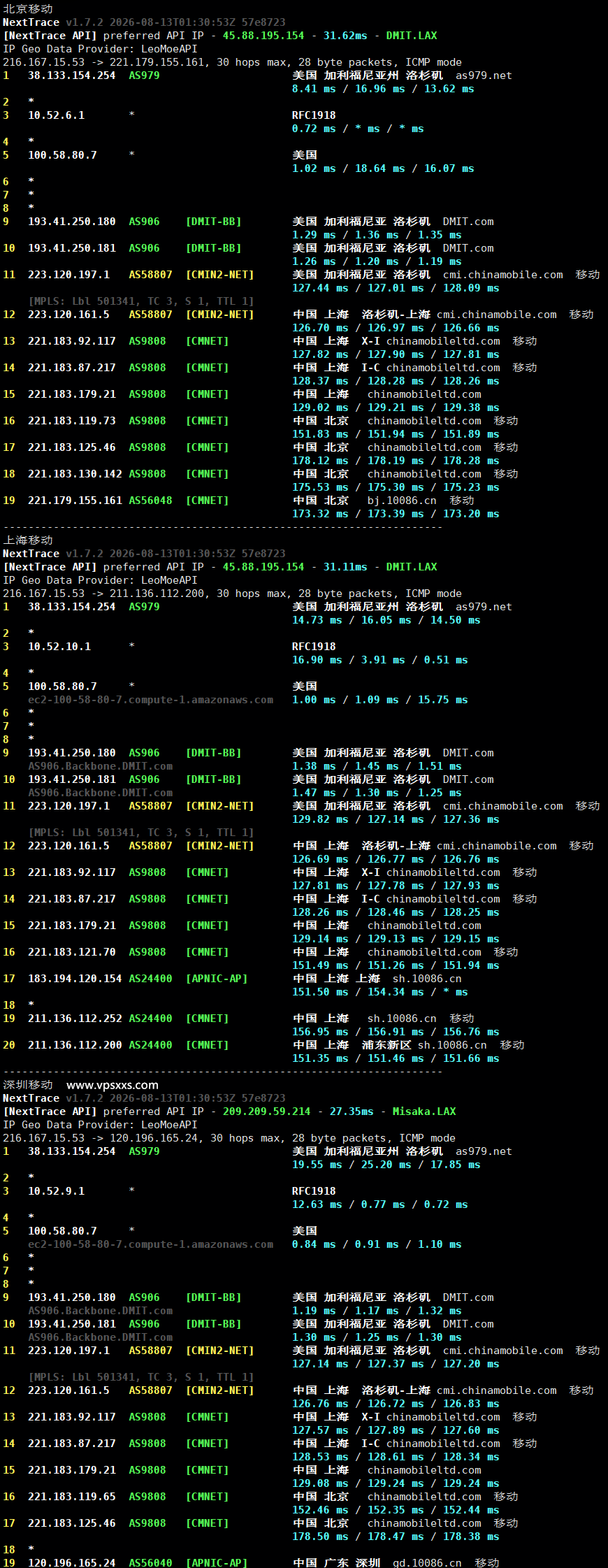Select the '14.73 ms' latency value
The image size is (608, 1568).
[x=317, y=619]
